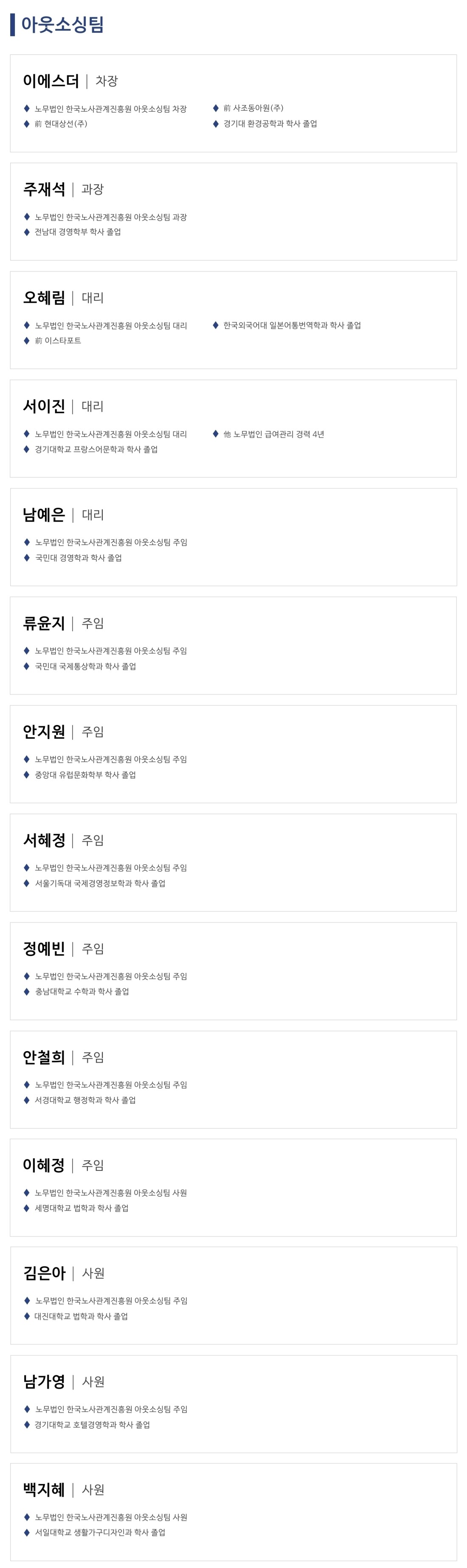Click 세명대학교 법학과 학사 졸업 text
This screenshot has height=1568, width=467.
coord(82,1208)
